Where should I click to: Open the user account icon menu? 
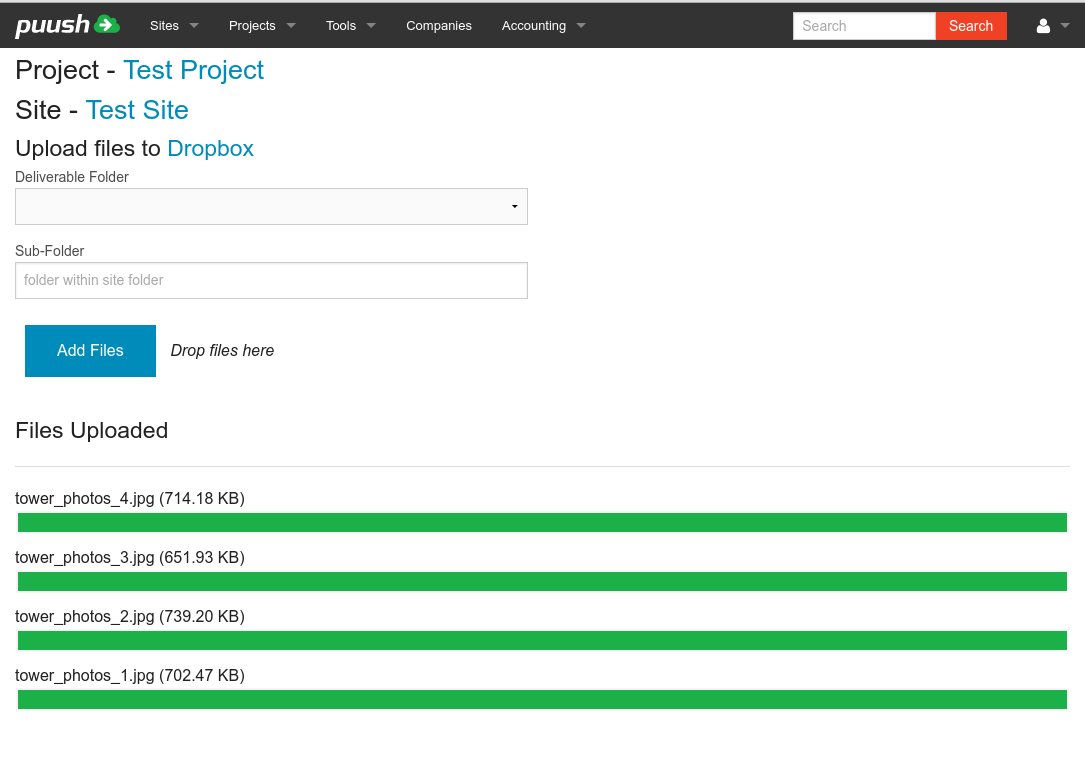1052,26
